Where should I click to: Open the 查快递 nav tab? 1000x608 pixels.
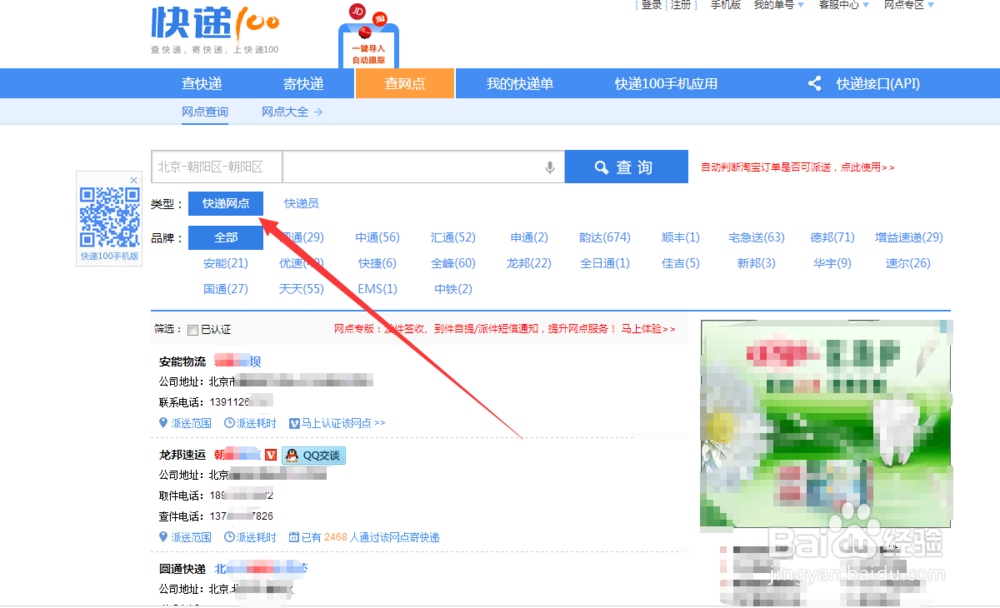[x=202, y=84]
